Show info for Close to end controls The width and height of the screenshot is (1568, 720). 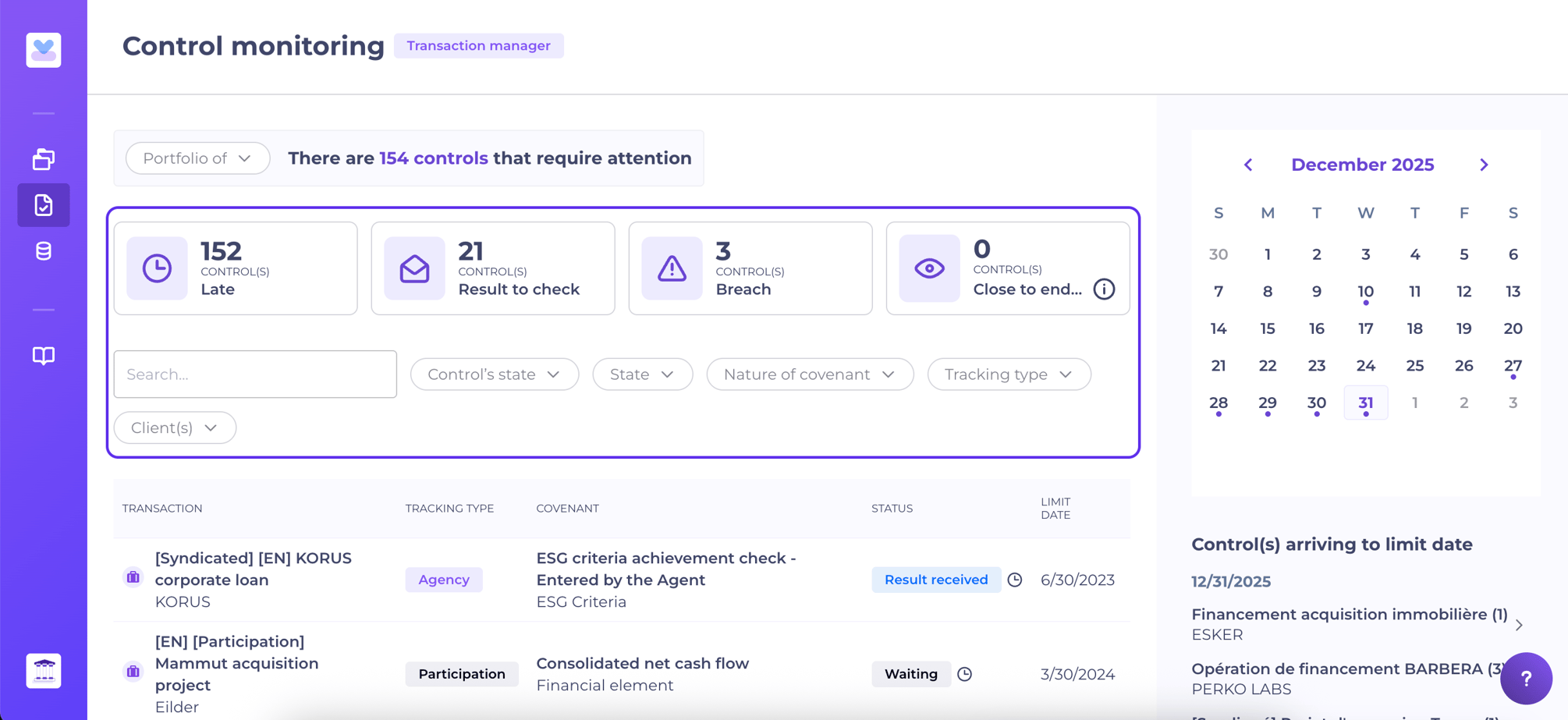tap(1104, 289)
